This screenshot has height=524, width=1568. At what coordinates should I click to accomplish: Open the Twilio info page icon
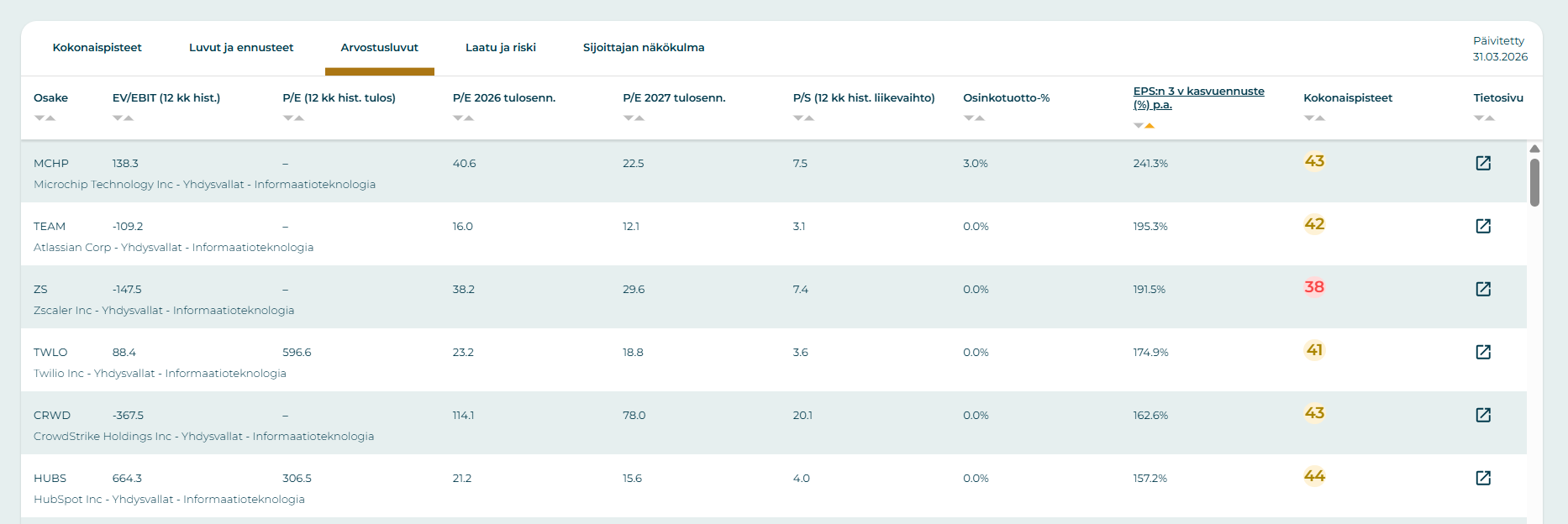coord(1483,352)
